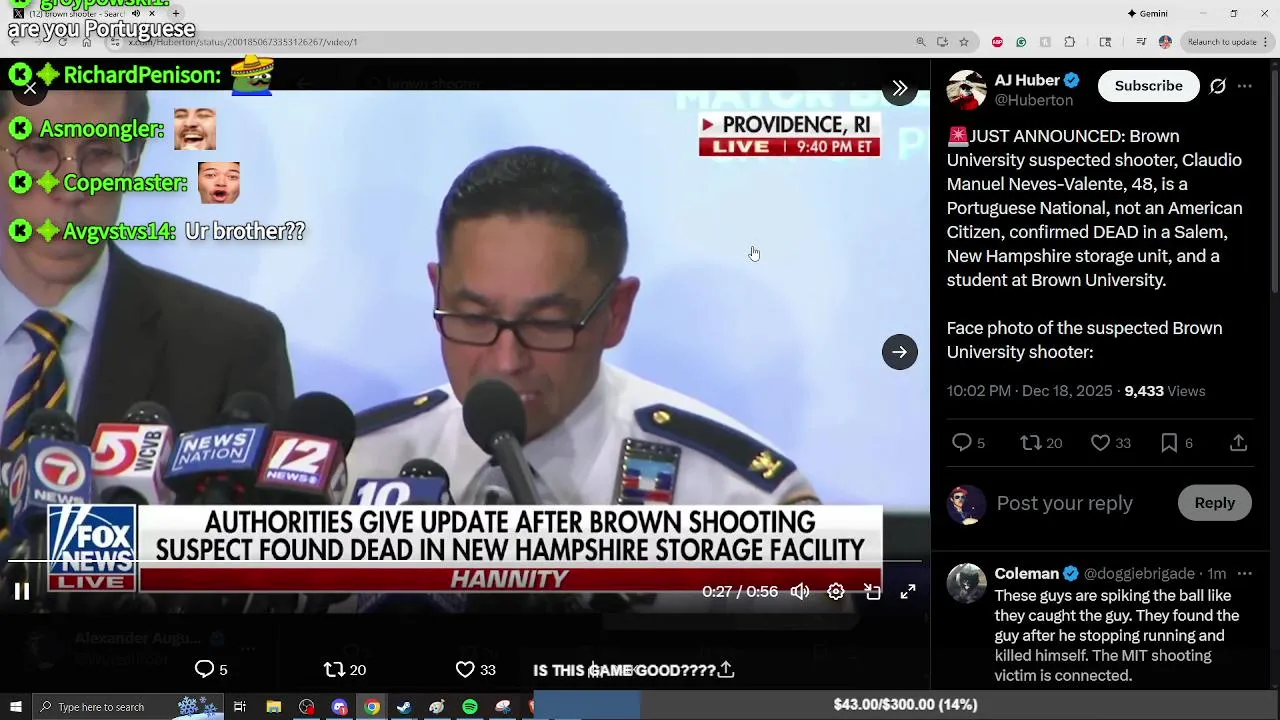This screenshot has height=720, width=1280.
Task: Open the Windows Start menu
Action: 15,707
